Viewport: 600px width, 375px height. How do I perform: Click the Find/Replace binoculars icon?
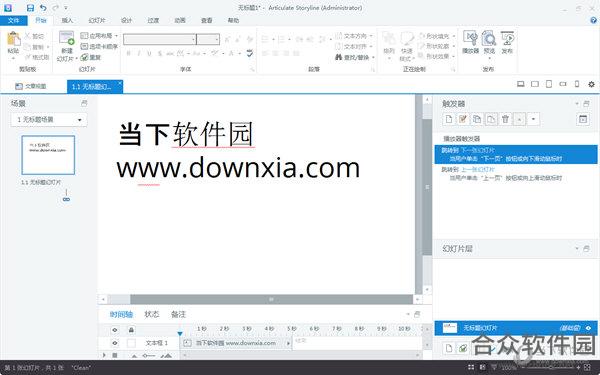coord(338,57)
